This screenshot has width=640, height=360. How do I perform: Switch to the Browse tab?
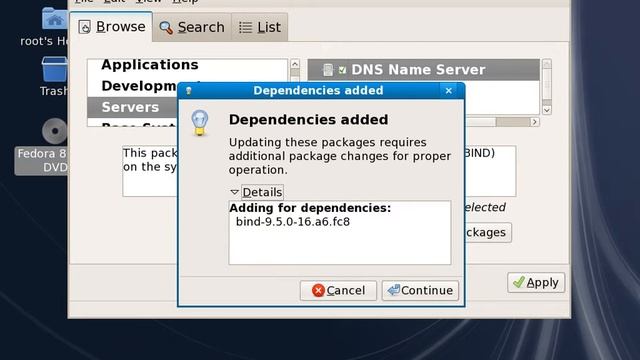coord(111,27)
